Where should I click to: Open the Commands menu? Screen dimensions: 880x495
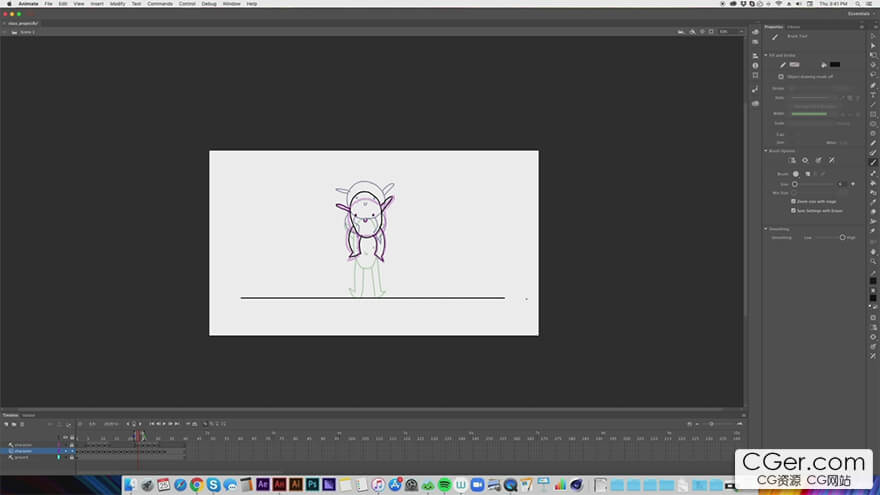(x=159, y=4)
